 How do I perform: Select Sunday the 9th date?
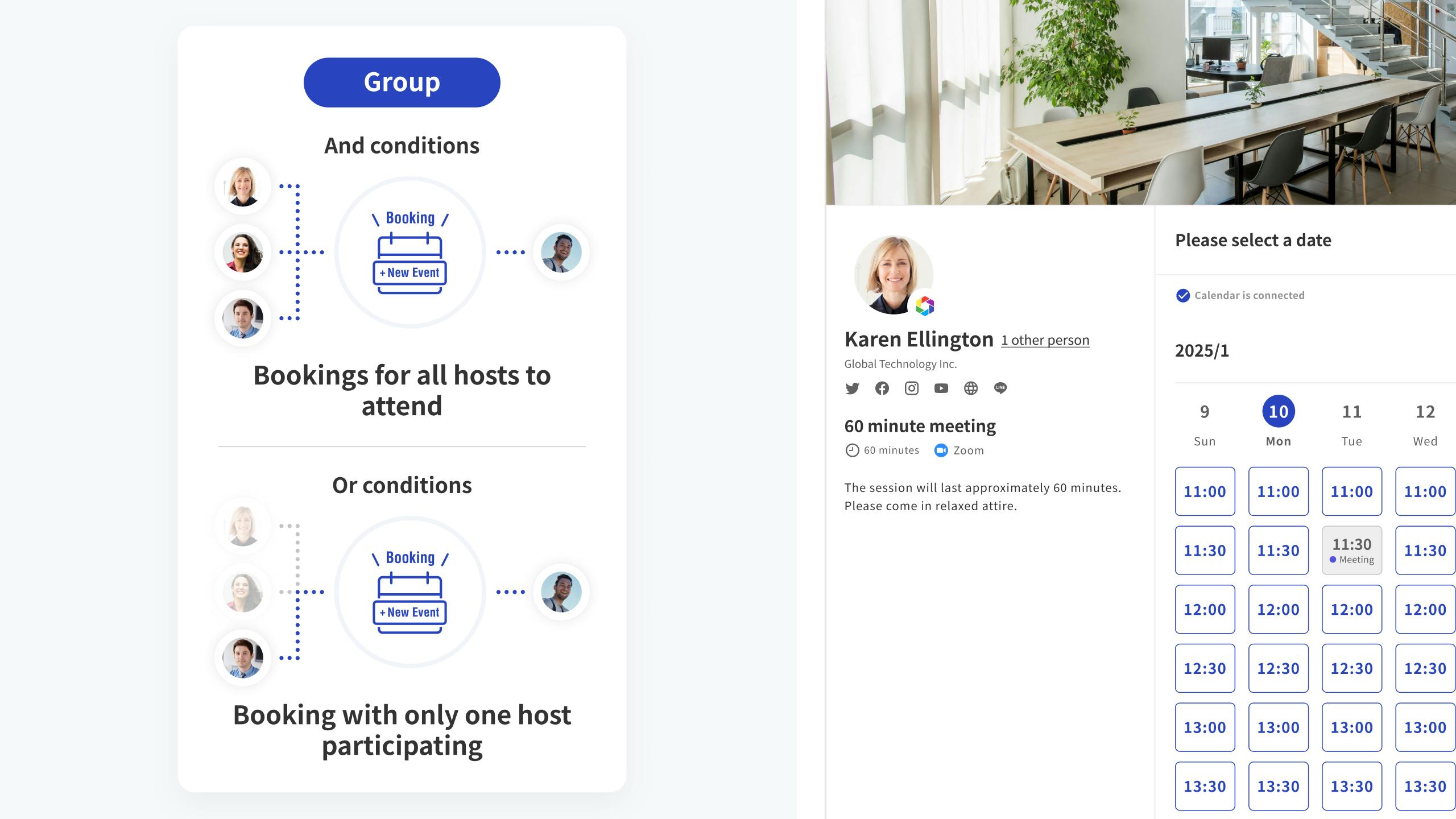1205,412
